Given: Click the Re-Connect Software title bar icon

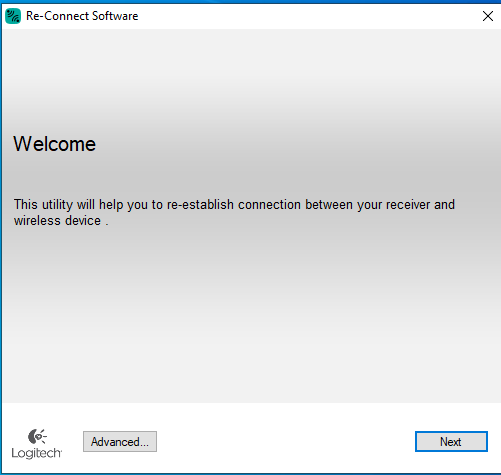Looking at the screenshot, I should [13, 16].
